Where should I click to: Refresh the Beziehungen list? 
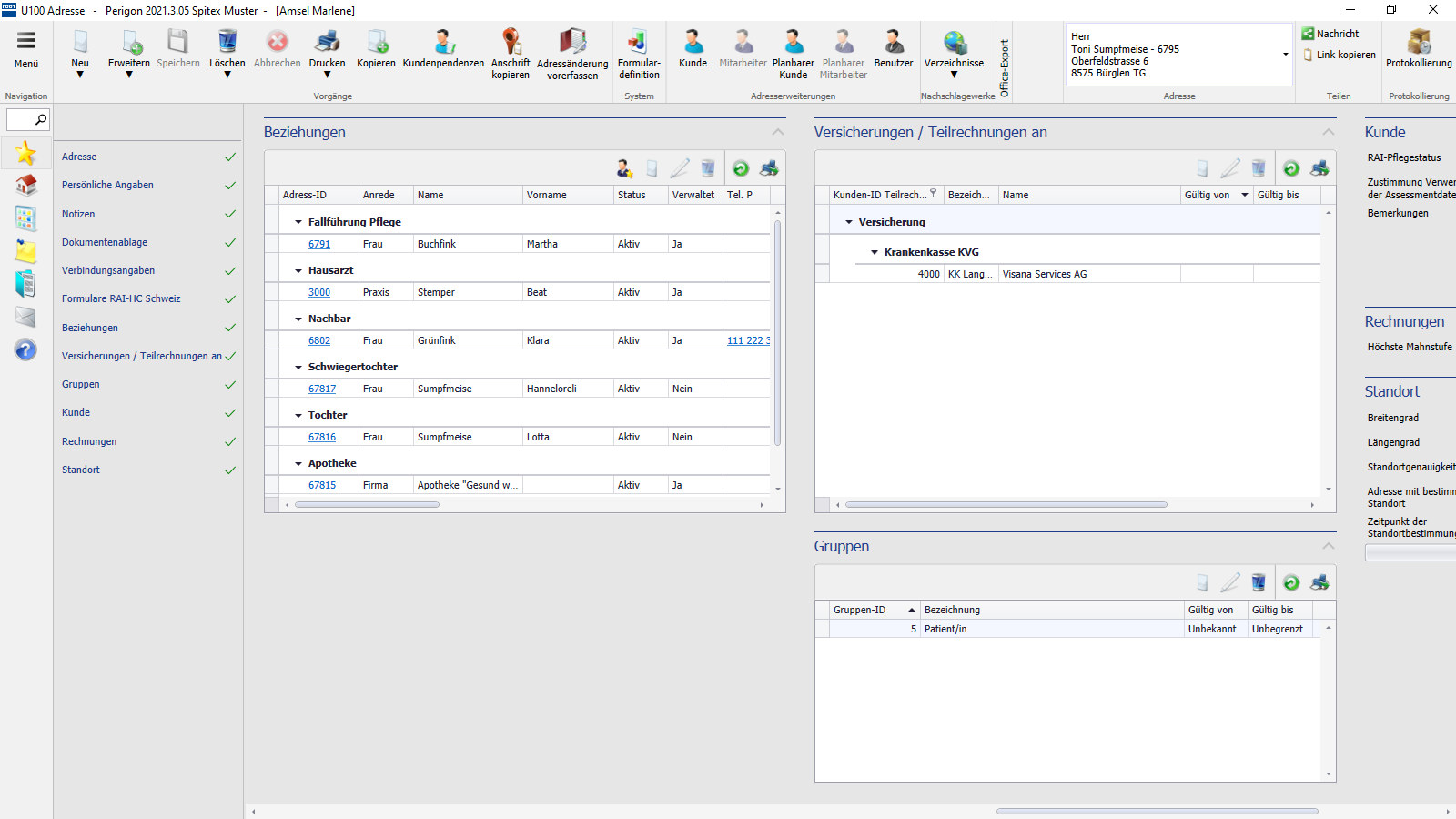pyautogui.click(x=741, y=168)
